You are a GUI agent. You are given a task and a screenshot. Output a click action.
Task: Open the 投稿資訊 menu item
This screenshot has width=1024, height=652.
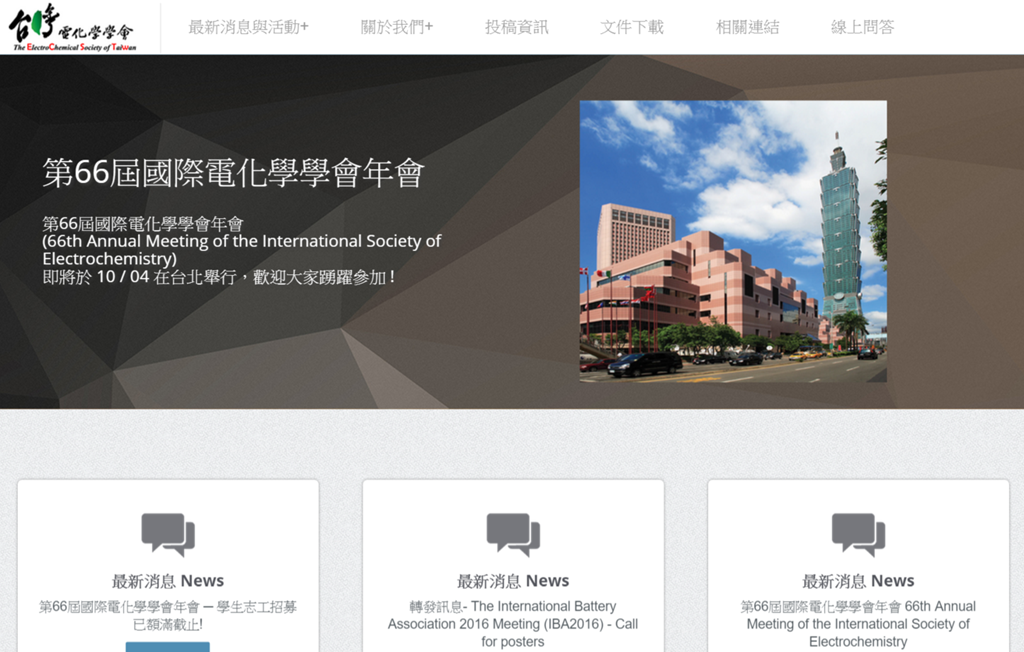pos(516,27)
